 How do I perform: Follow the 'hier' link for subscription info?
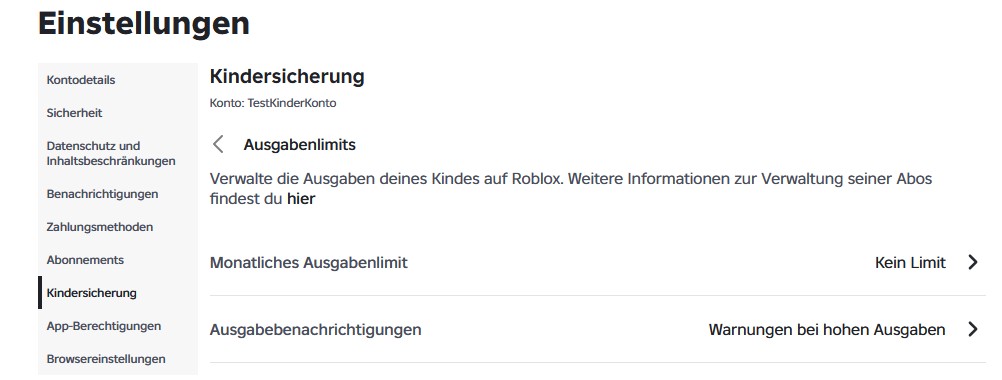coord(300,199)
